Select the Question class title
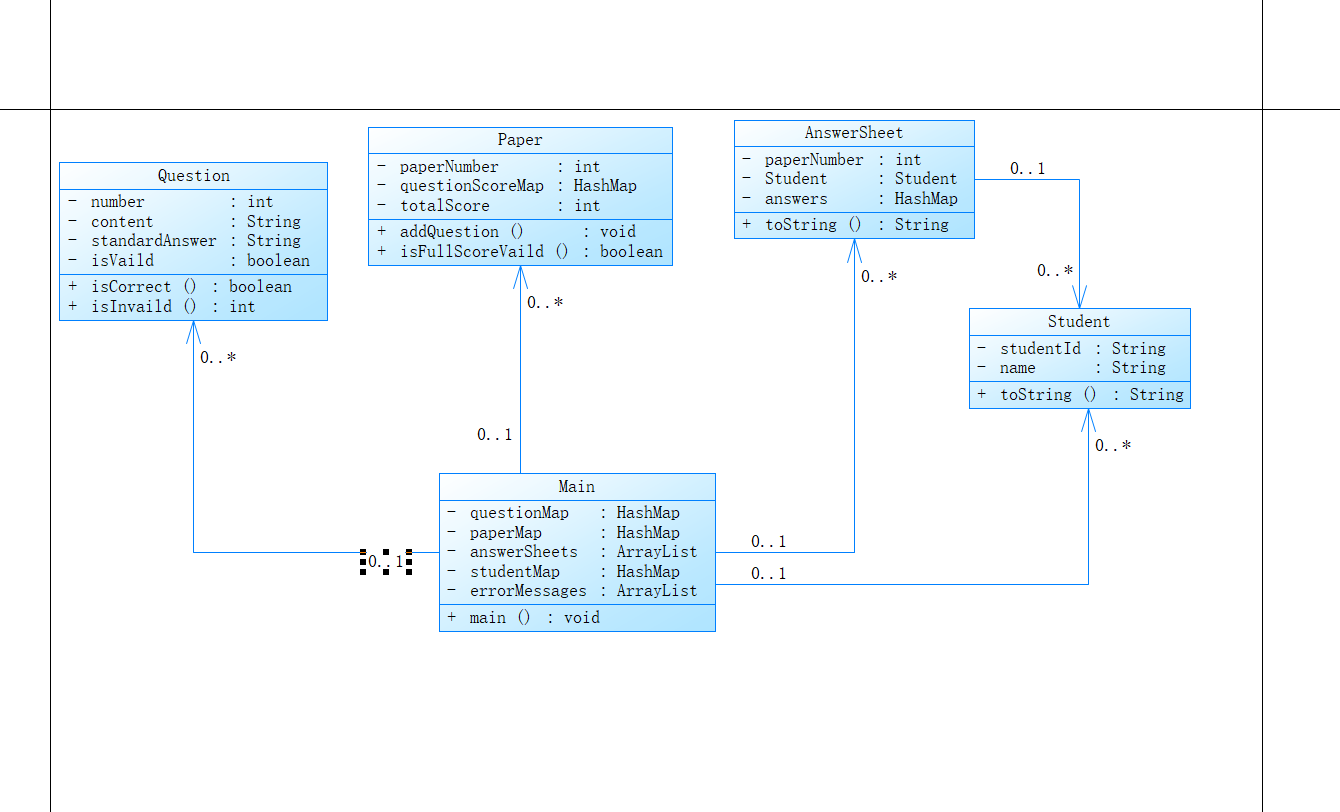Screen dimensions: 1340x812 [194, 176]
